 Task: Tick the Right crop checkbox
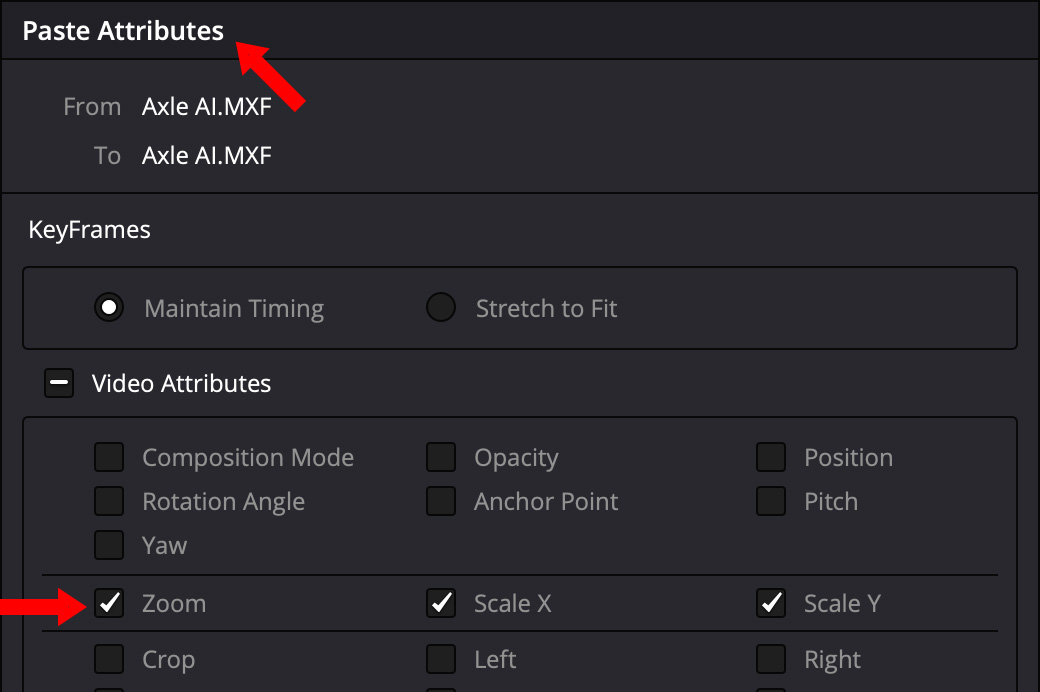pos(771,660)
